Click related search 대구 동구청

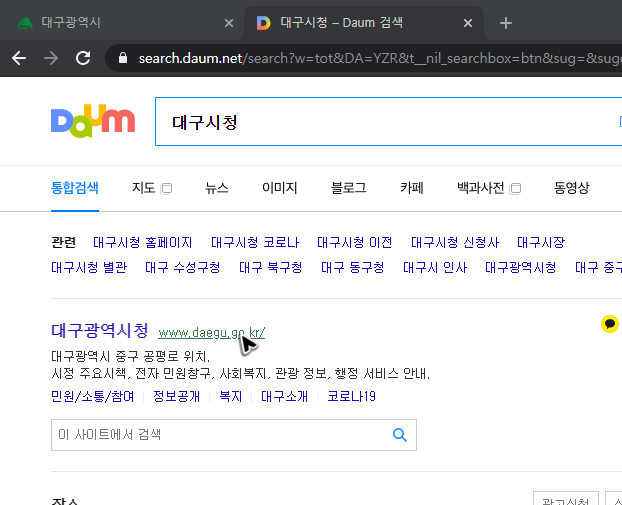pyautogui.click(x=353, y=267)
